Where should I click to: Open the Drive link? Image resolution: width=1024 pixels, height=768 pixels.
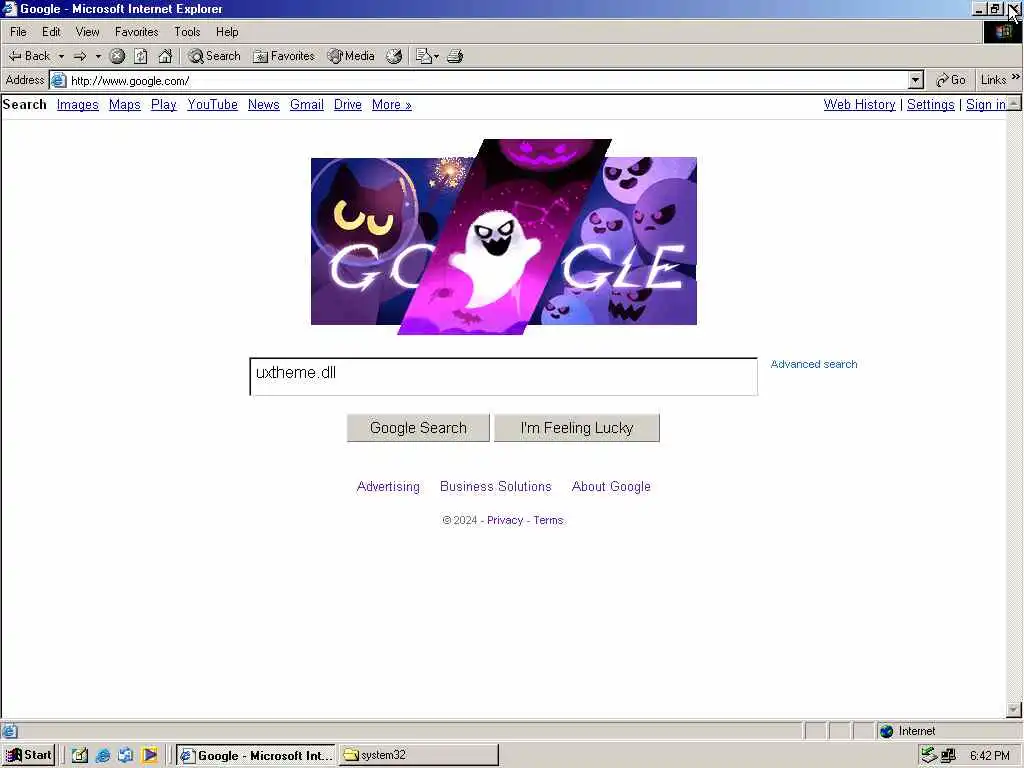coord(347,105)
